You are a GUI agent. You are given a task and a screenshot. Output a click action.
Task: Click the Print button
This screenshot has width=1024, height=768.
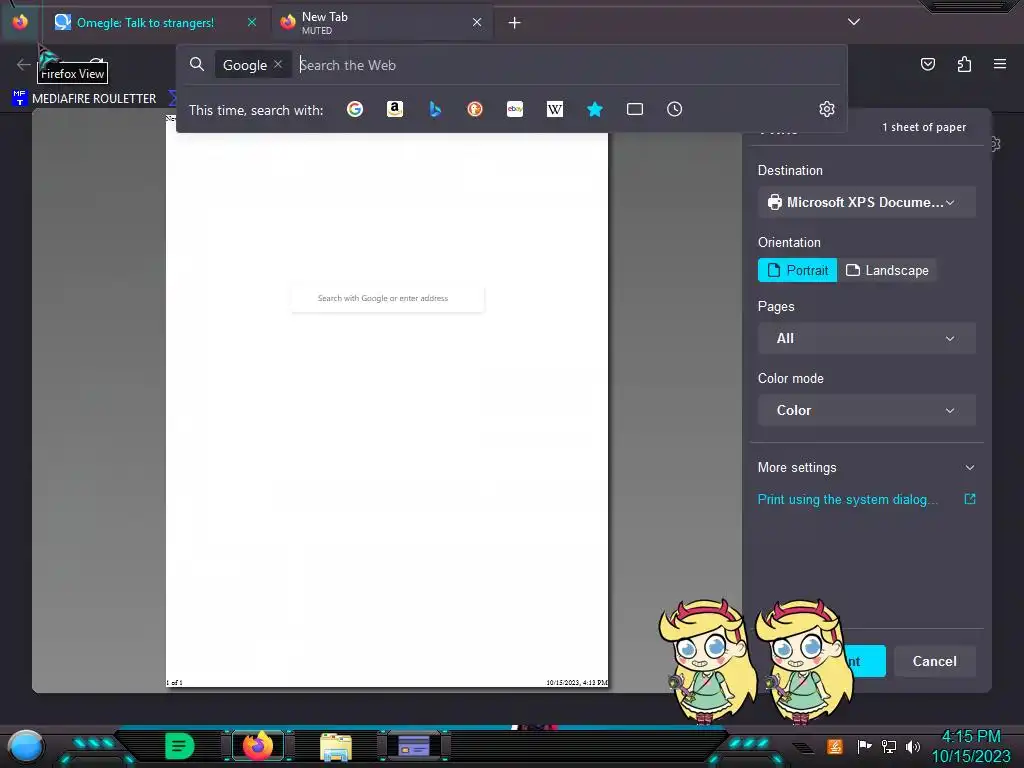click(x=865, y=661)
